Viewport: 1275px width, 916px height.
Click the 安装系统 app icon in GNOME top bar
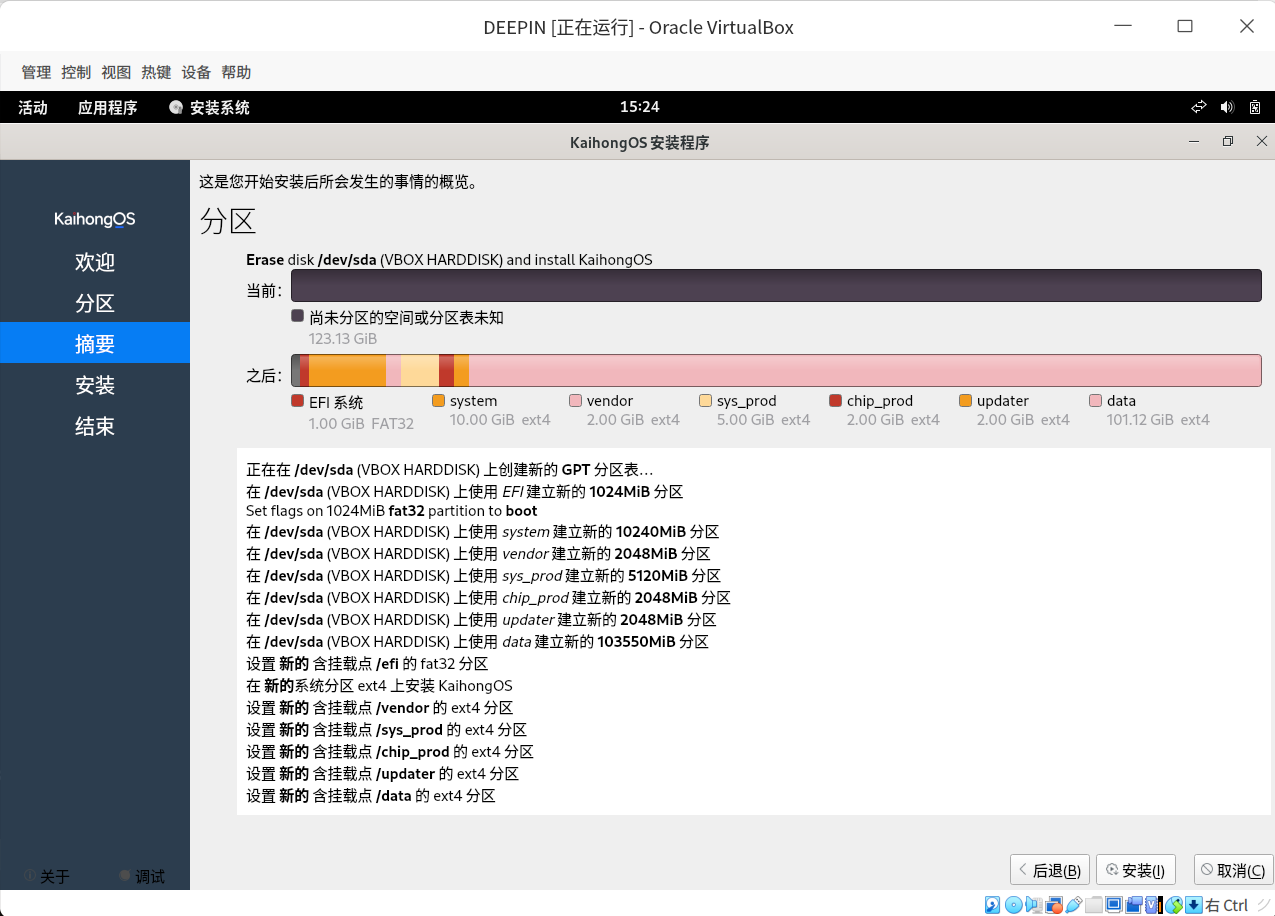click(176, 107)
